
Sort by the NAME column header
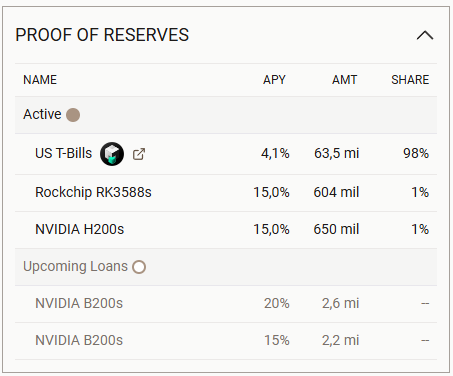tap(40, 80)
